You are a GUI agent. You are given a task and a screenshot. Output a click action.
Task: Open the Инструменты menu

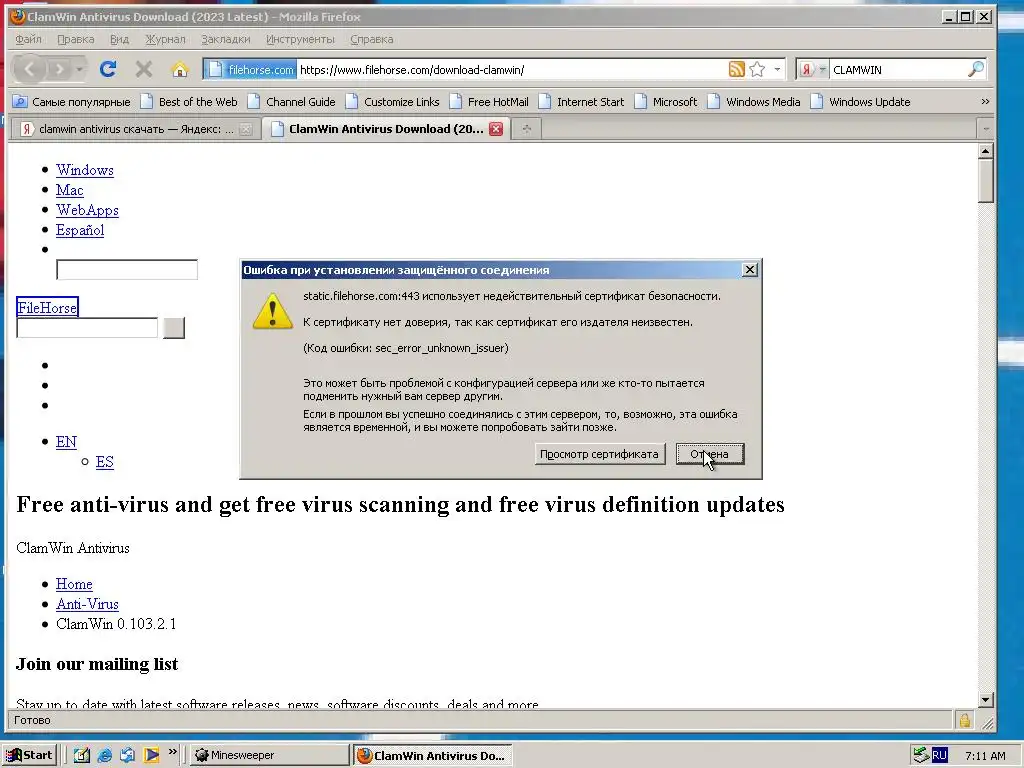pos(300,39)
